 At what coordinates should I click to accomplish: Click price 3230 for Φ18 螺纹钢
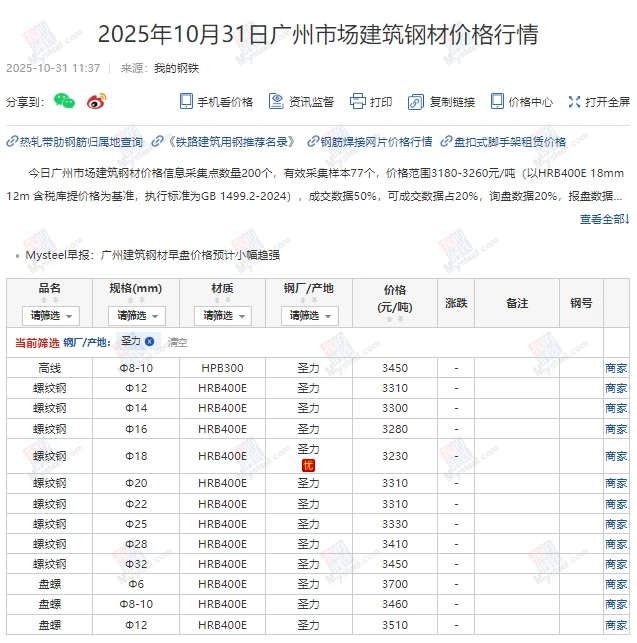coord(395,456)
